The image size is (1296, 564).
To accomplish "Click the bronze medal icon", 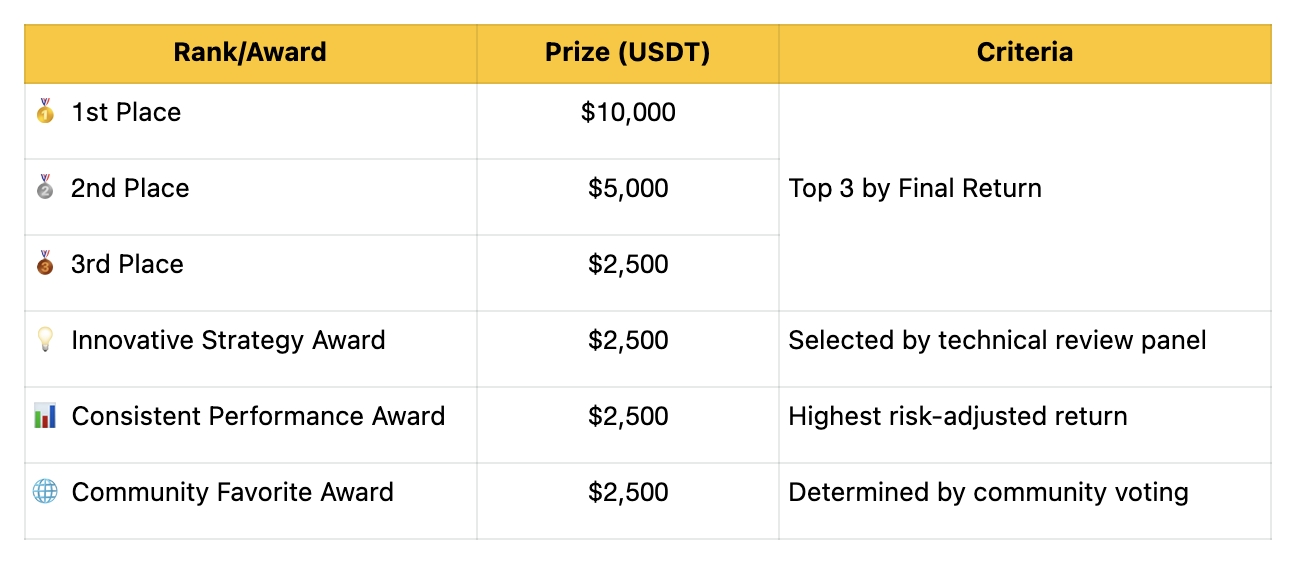I will tap(45, 264).
